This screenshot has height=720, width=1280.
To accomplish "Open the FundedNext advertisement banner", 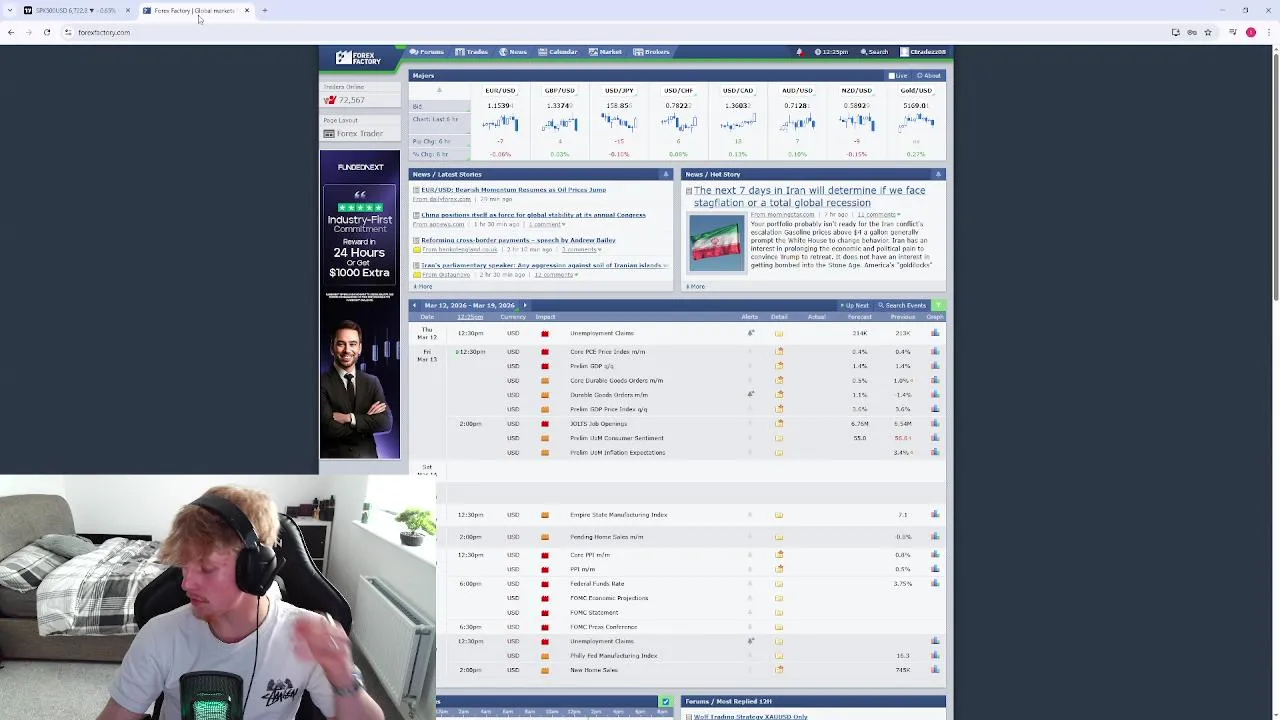I will tap(360, 305).
